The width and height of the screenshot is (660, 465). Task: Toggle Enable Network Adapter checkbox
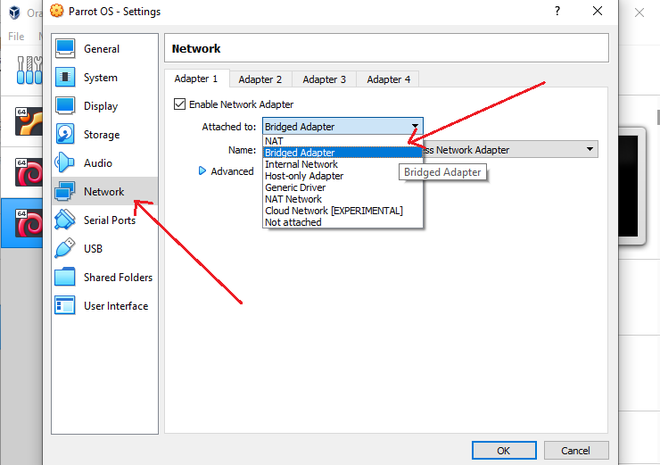[180, 104]
